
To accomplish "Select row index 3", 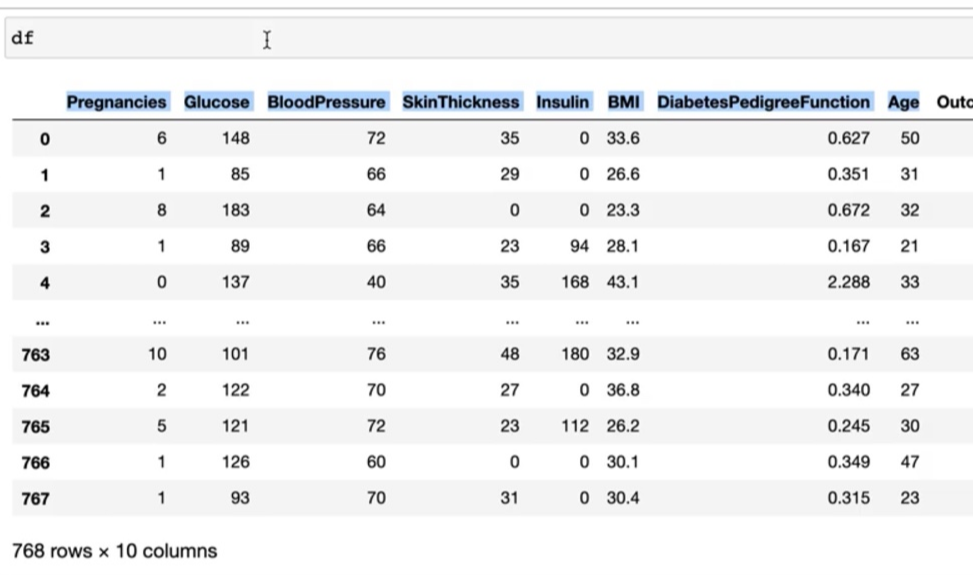I will click(x=45, y=247).
